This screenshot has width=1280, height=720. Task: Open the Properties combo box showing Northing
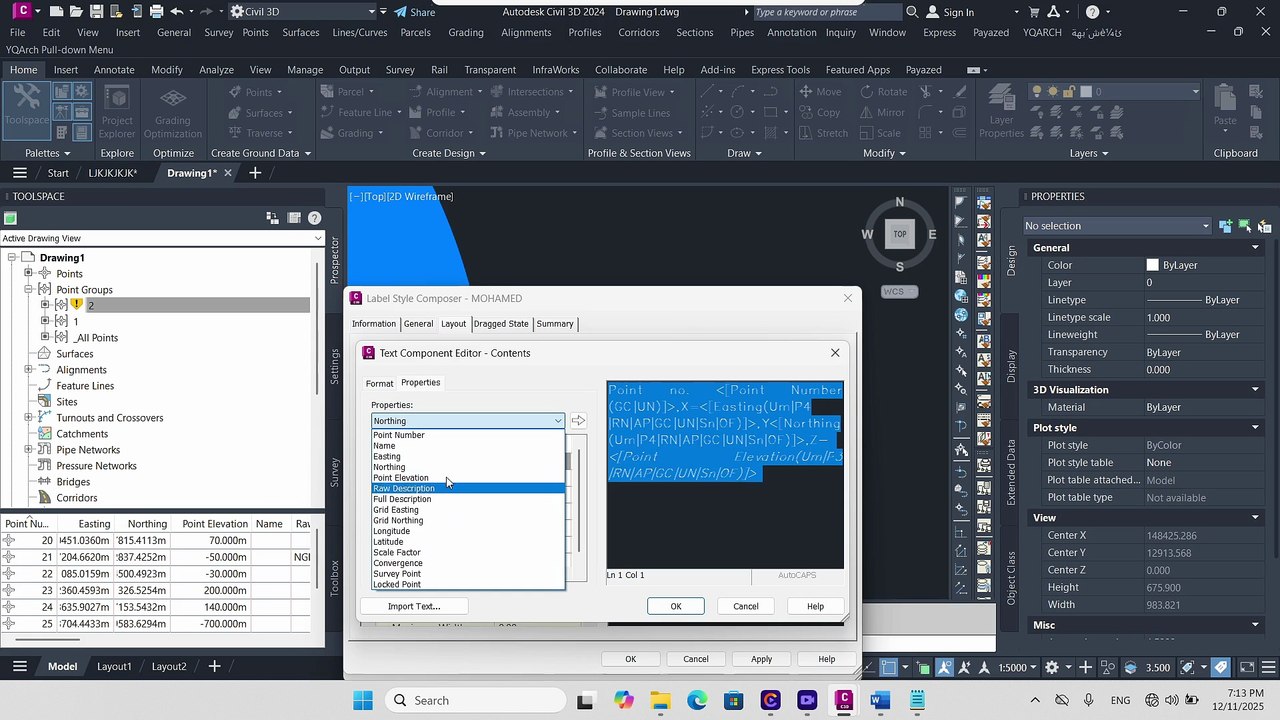coord(468,421)
